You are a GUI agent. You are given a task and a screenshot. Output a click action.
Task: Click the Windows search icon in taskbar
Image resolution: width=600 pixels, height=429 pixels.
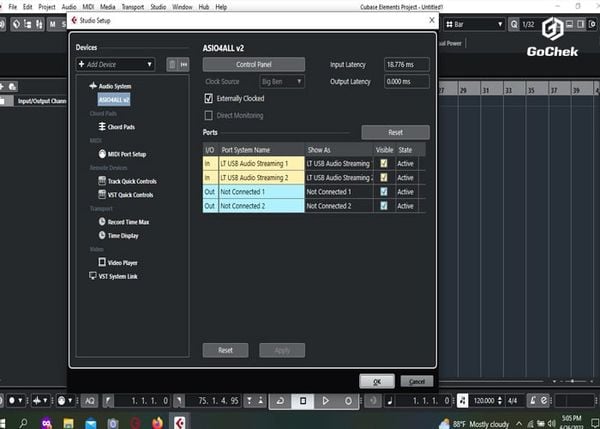[23, 423]
